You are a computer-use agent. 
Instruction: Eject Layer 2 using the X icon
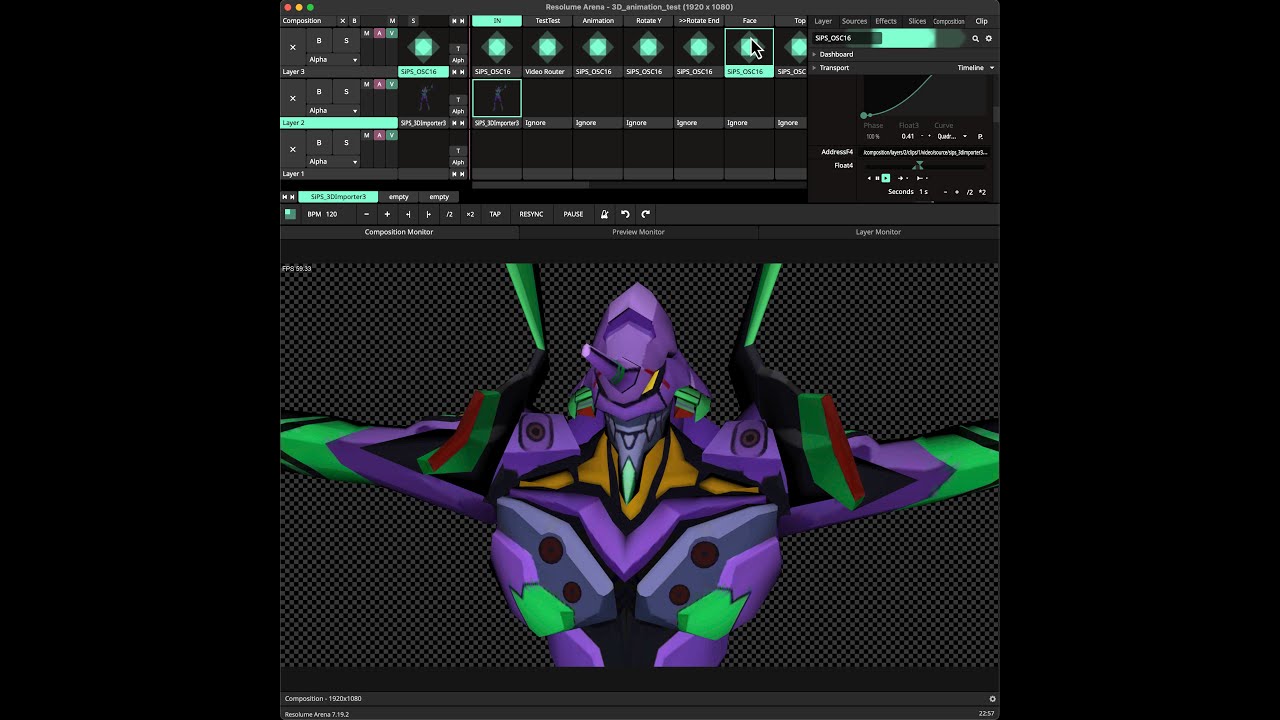click(292, 98)
